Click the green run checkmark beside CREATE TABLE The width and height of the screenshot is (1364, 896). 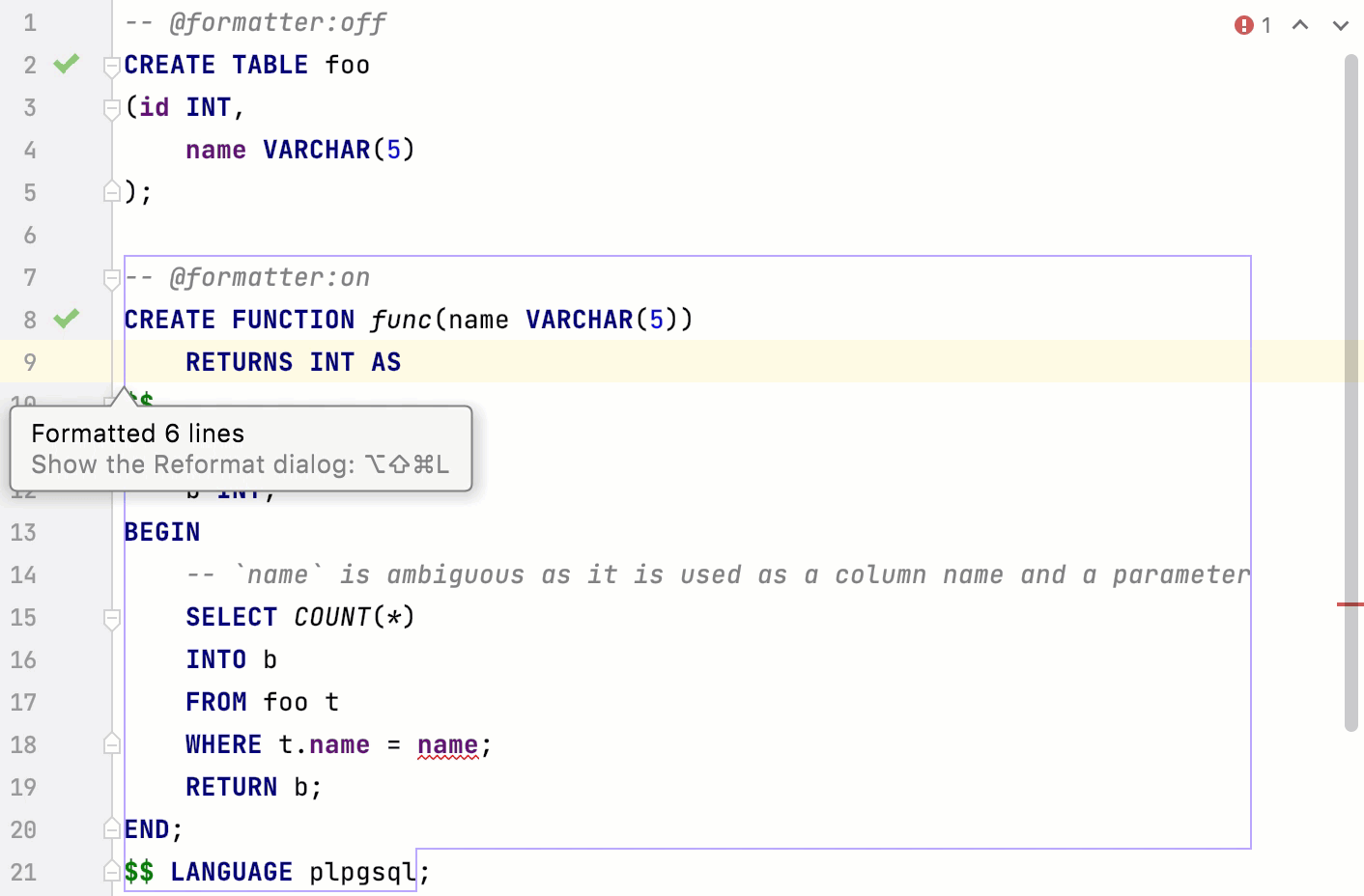click(65, 64)
